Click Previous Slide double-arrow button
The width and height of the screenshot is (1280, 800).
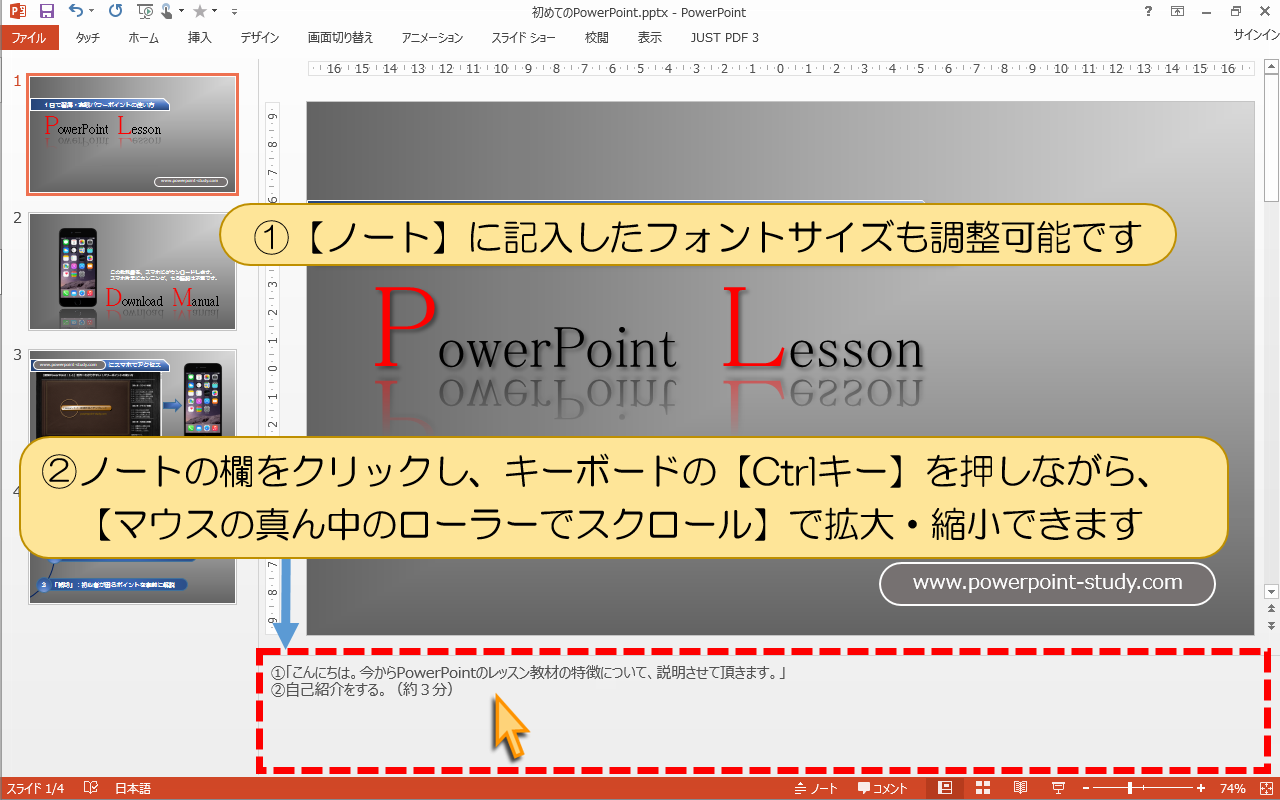1272,607
